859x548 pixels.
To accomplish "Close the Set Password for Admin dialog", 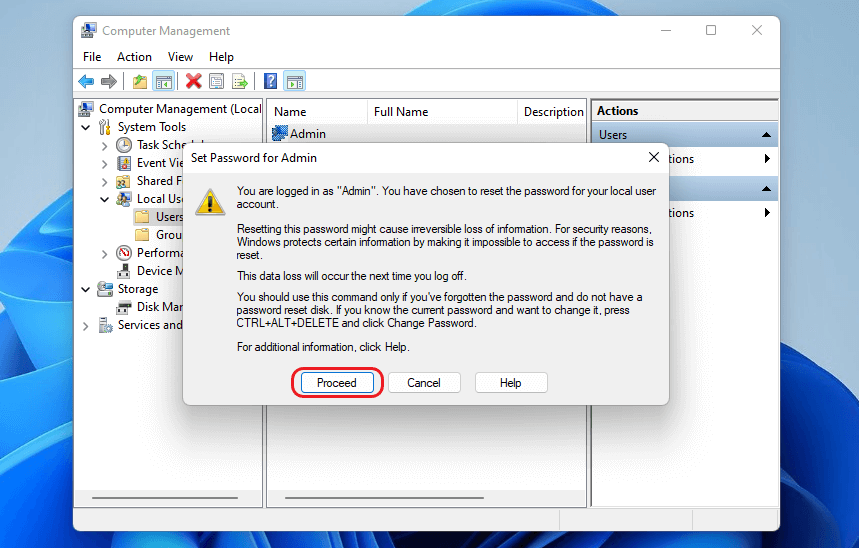I will [654, 157].
